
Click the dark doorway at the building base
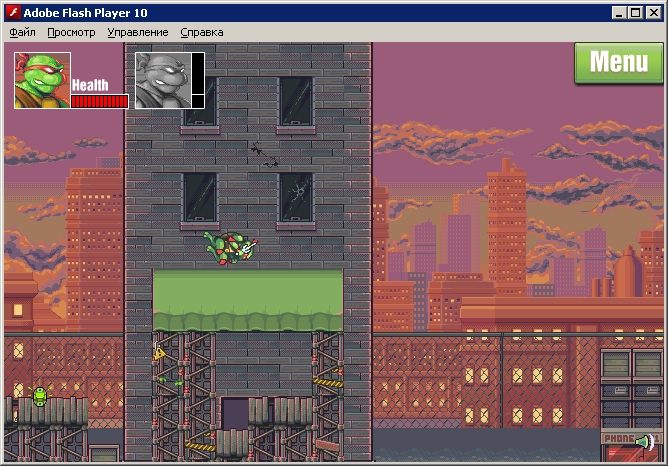235,414
